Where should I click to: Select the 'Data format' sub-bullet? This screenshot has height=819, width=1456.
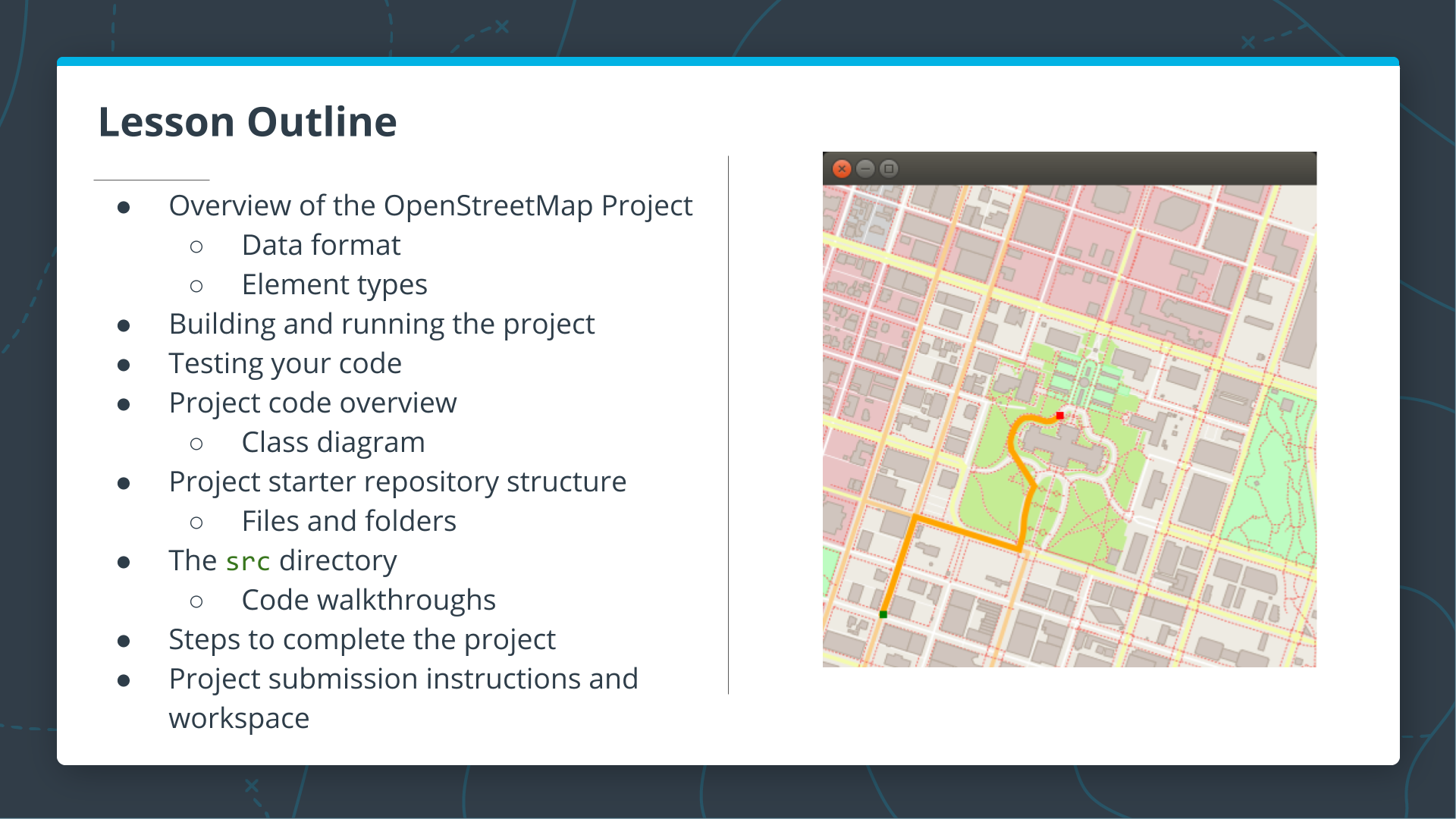coord(321,246)
